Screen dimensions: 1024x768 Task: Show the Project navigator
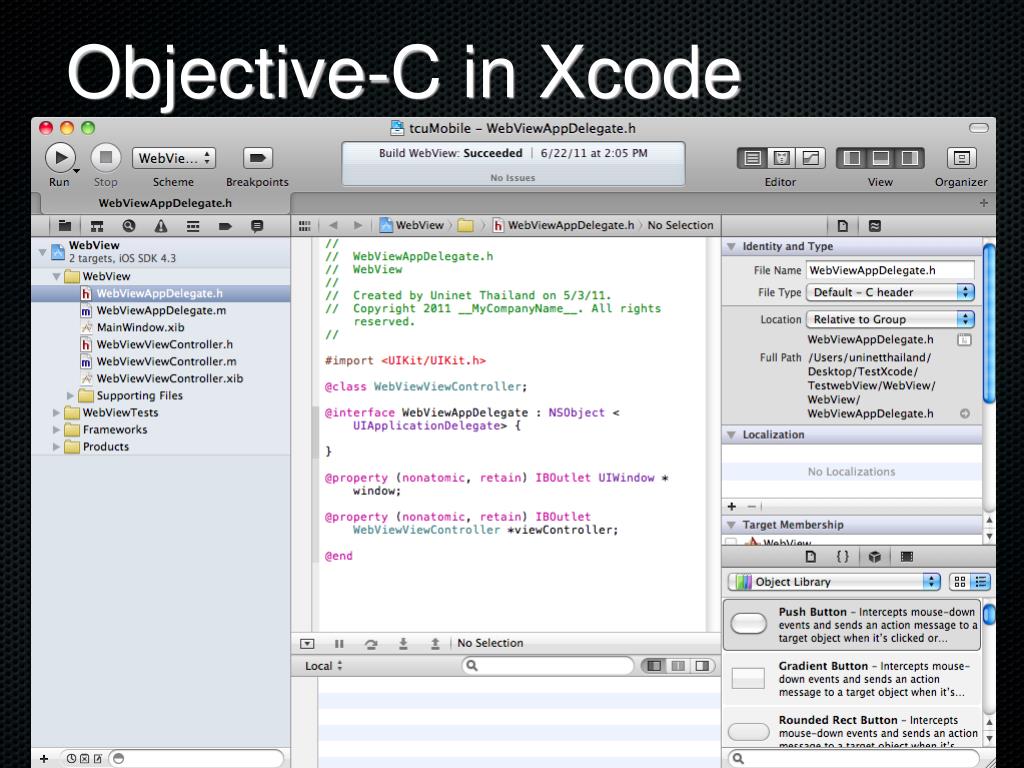(65, 226)
